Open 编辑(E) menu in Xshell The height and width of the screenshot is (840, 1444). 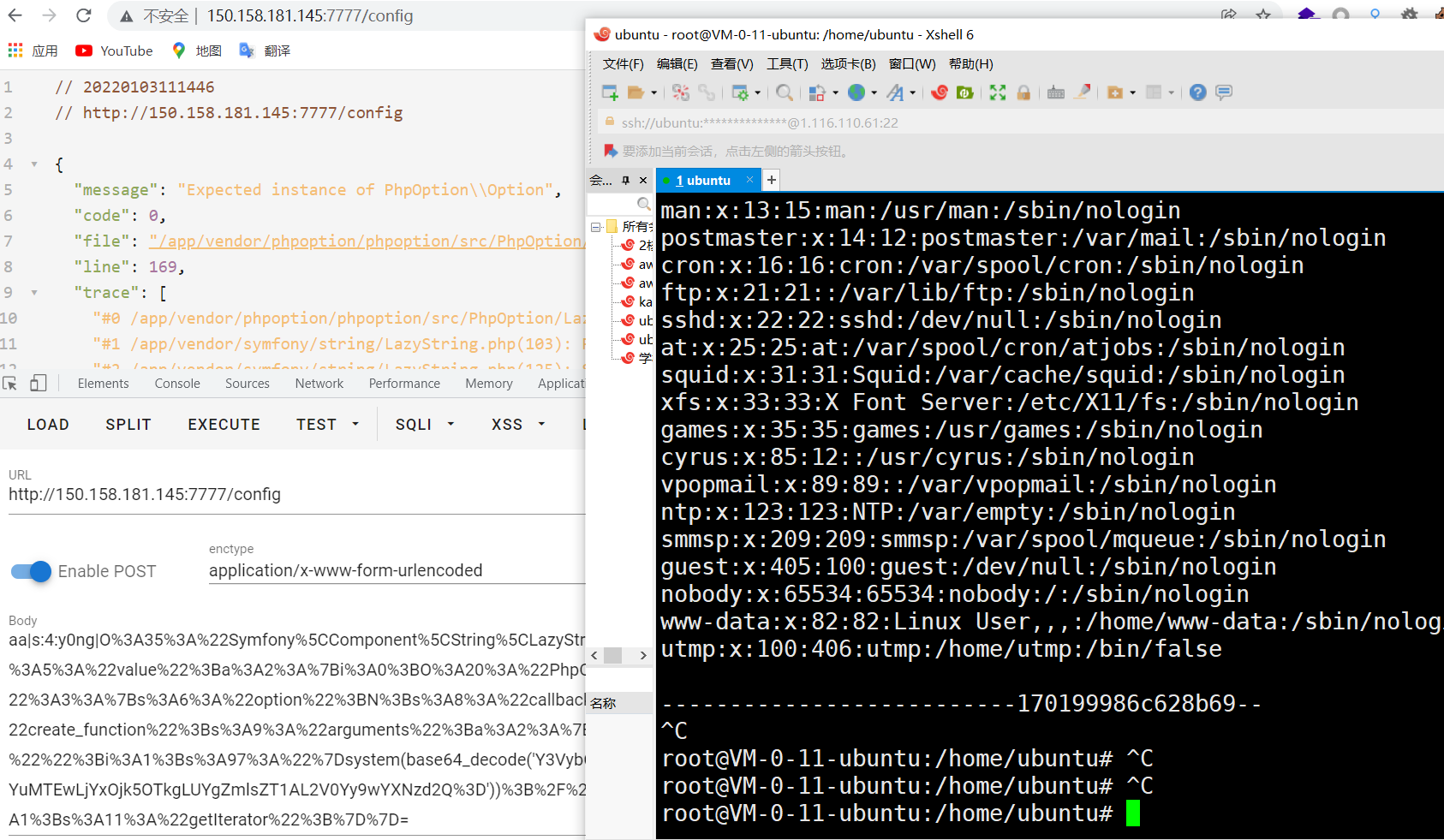point(677,64)
